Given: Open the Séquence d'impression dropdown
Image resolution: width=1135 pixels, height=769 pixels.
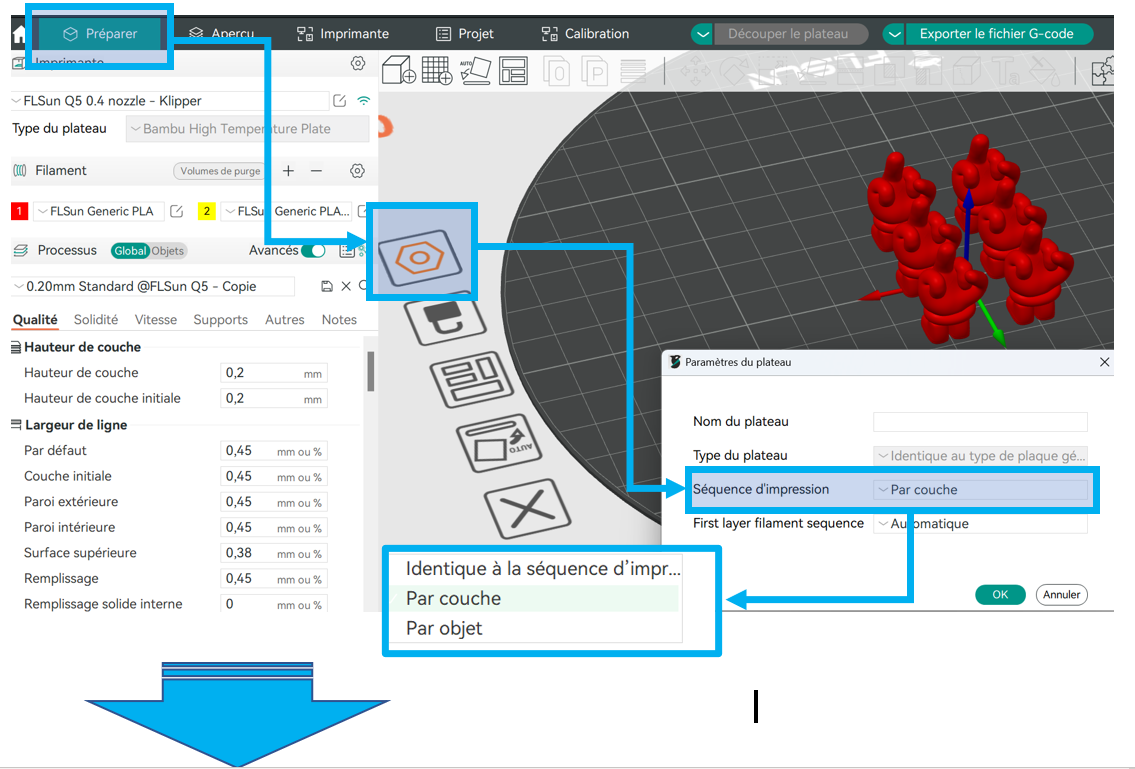Looking at the screenshot, I should [x=981, y=489].
